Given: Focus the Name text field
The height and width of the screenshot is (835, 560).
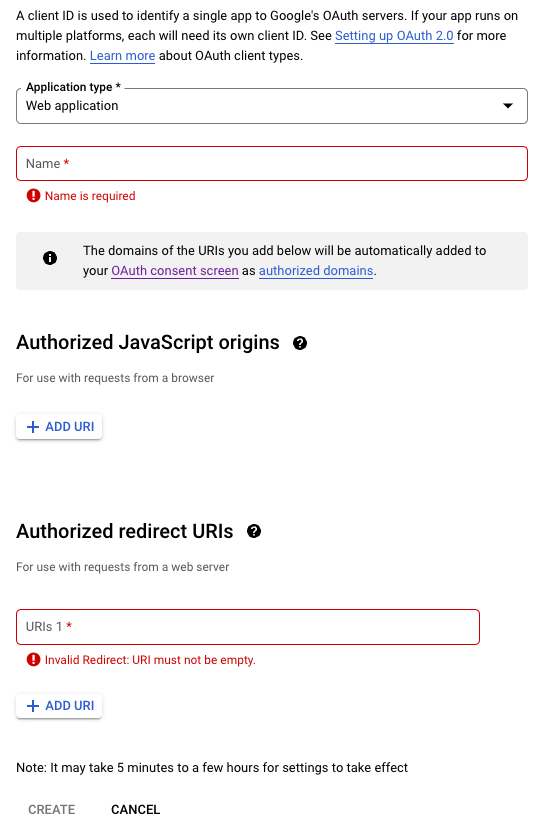Looking at the screenshot, I should (271, 163).
